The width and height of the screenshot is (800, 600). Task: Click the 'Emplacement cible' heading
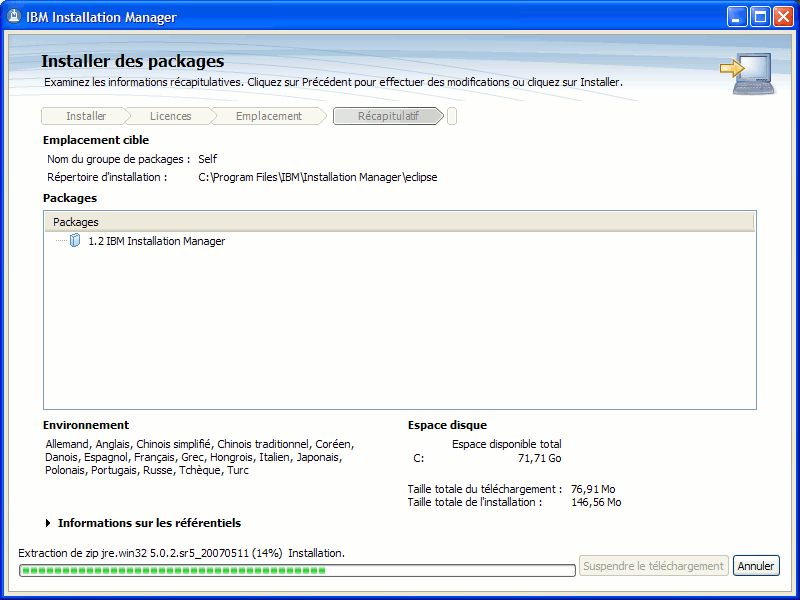tap(96, 140)
